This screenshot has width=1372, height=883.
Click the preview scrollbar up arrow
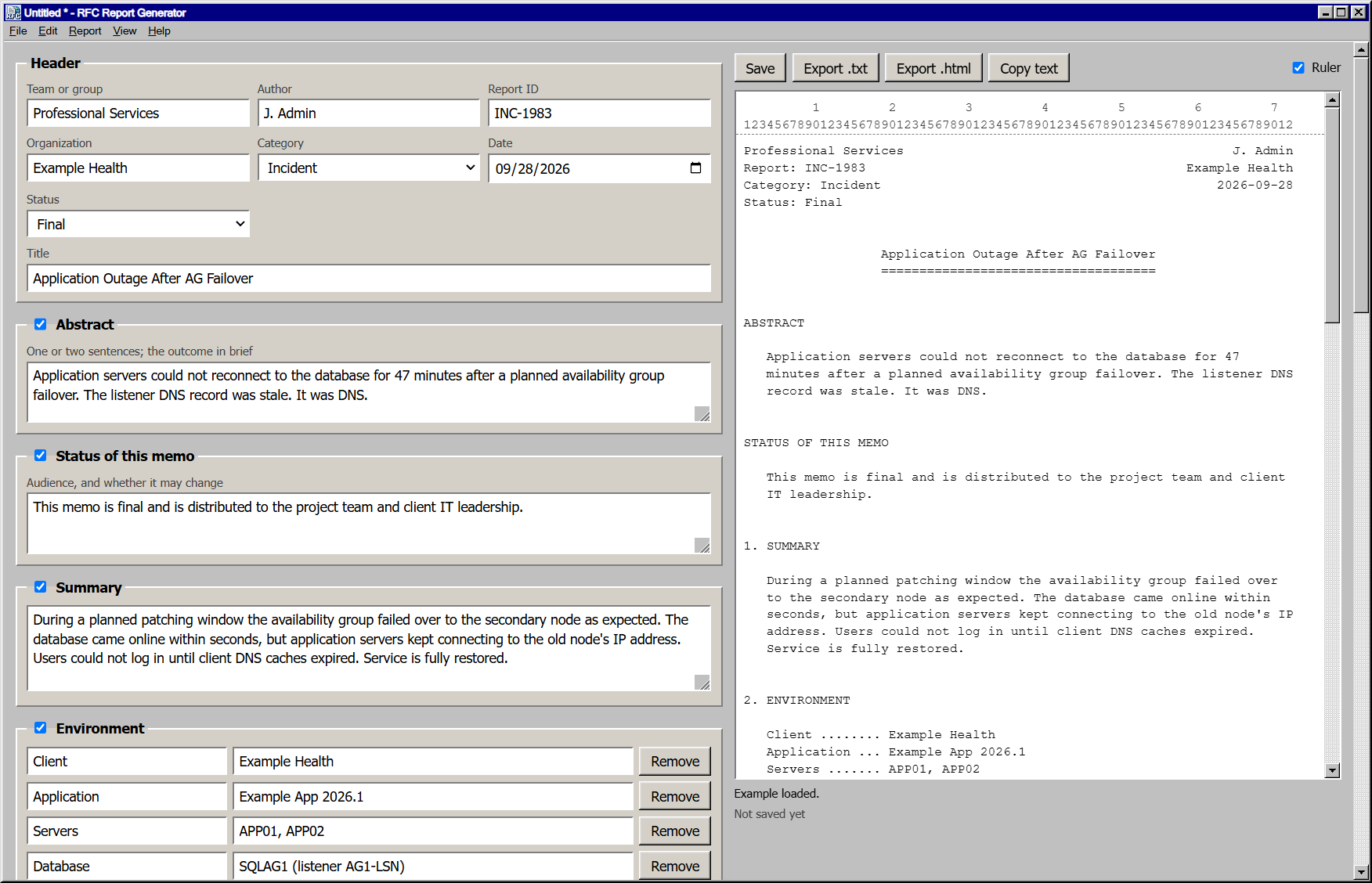tap(1332, 99)
